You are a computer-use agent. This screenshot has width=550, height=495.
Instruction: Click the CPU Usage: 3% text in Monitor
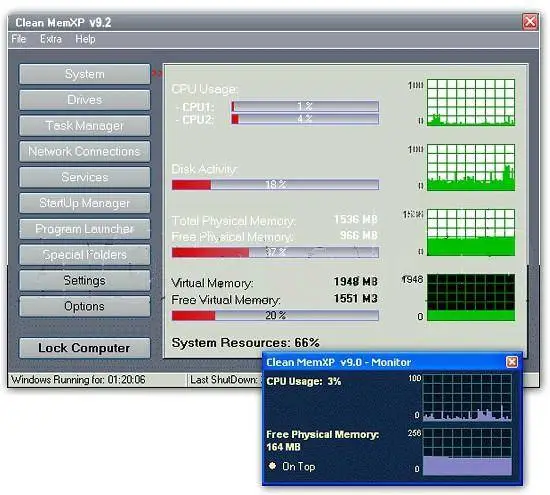pyautogui.click(x=303, y=381)
